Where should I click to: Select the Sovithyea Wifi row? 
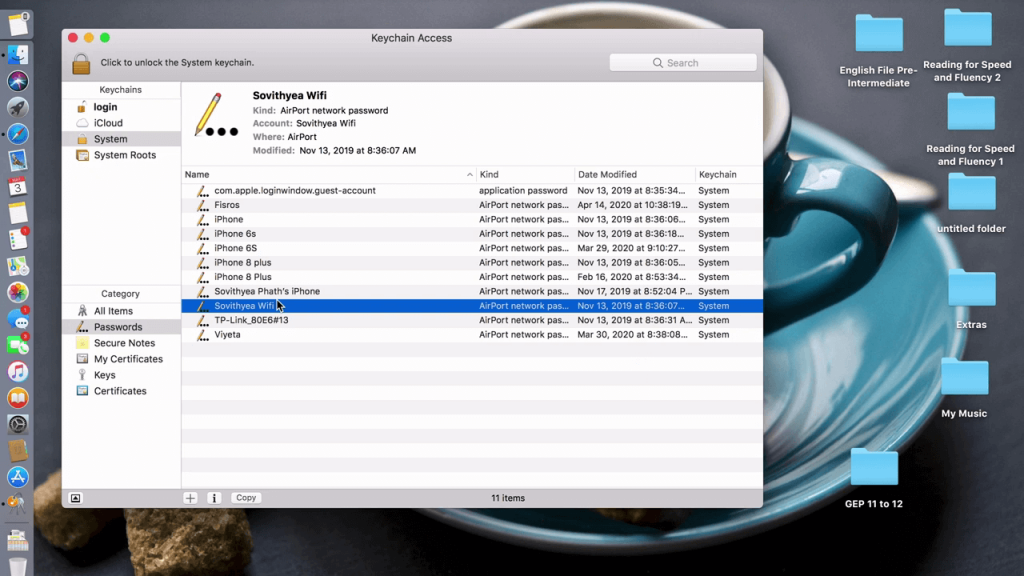coord(472,306)
